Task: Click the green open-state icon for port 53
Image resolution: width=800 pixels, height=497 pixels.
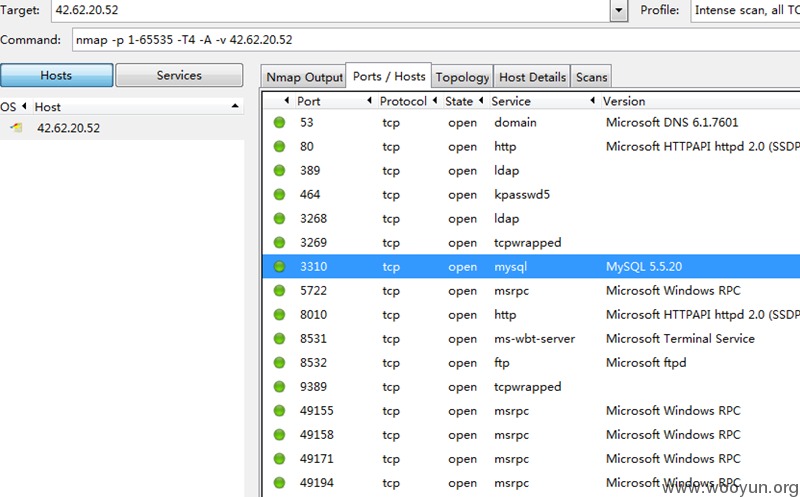Action: tap(279, 122)
